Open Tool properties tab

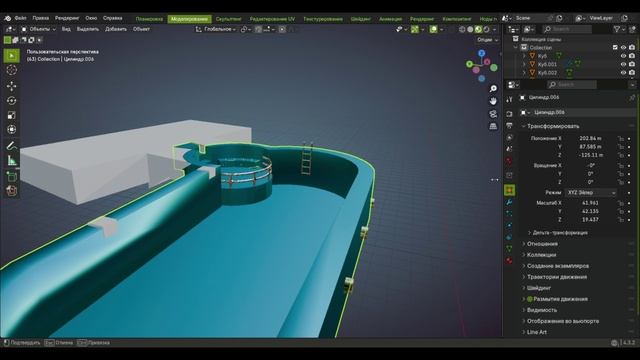click(x=509, y=99)
